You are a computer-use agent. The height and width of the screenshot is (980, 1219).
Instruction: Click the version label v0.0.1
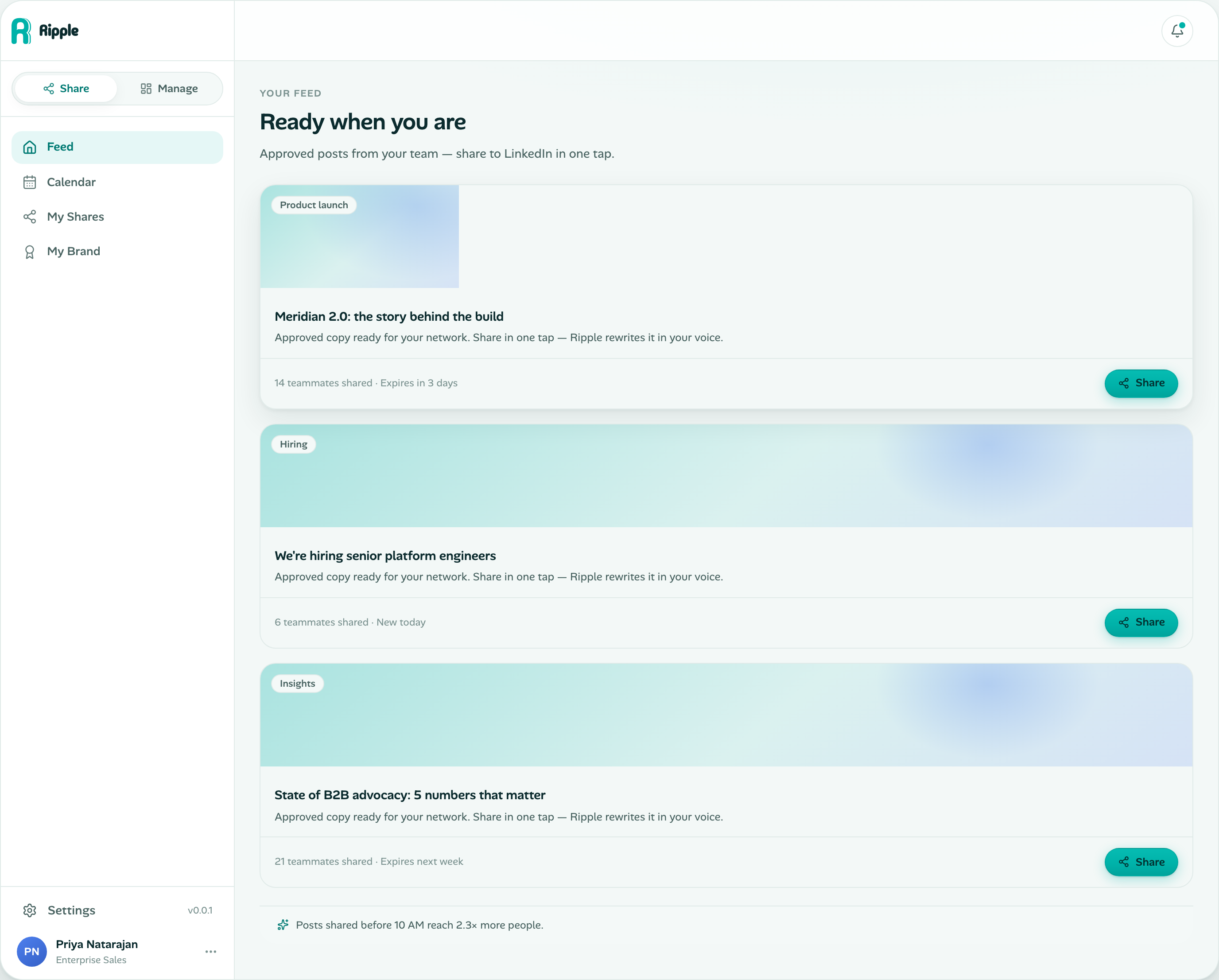pos(200,910)
